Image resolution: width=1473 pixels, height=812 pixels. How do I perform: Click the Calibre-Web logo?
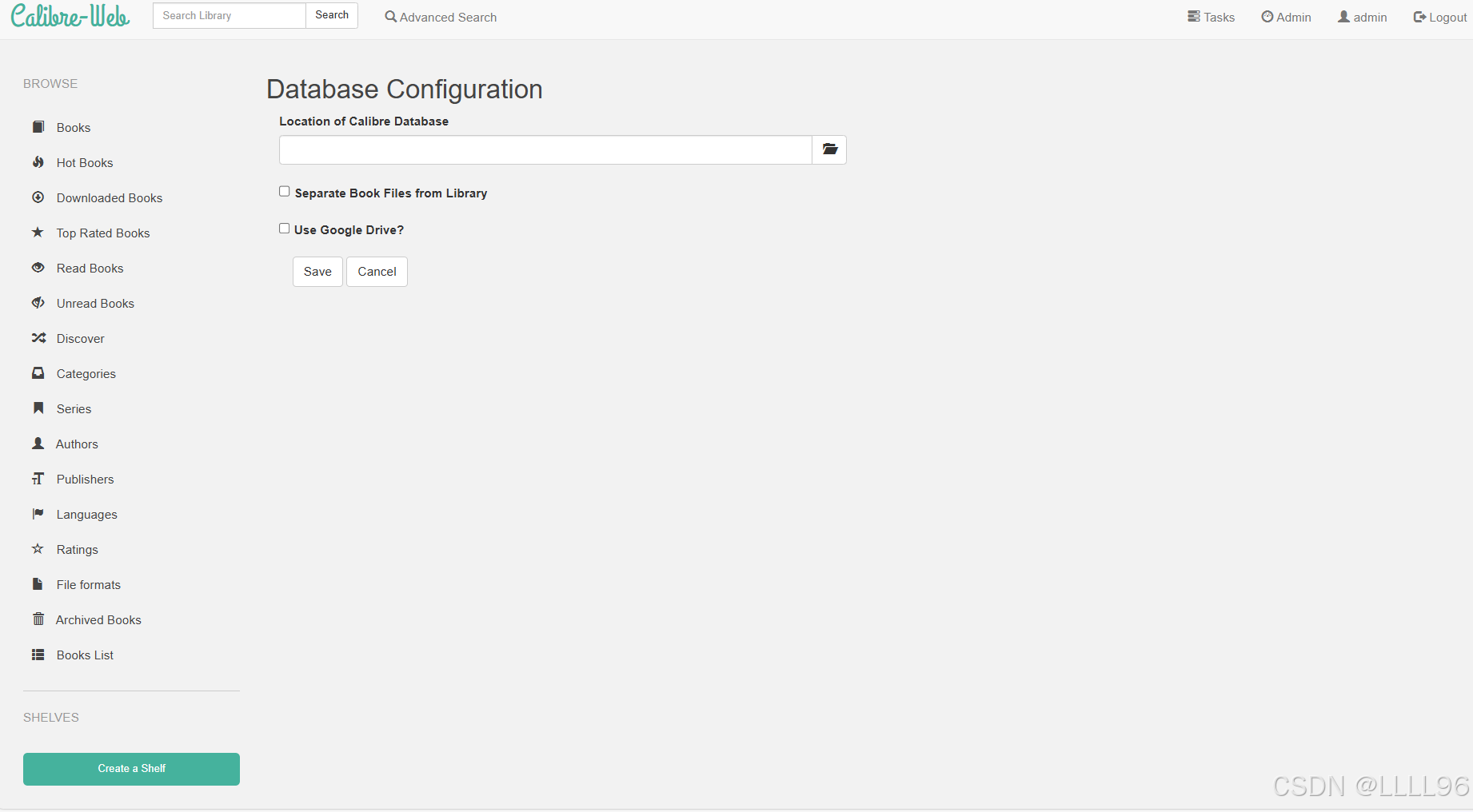(70, 16)
